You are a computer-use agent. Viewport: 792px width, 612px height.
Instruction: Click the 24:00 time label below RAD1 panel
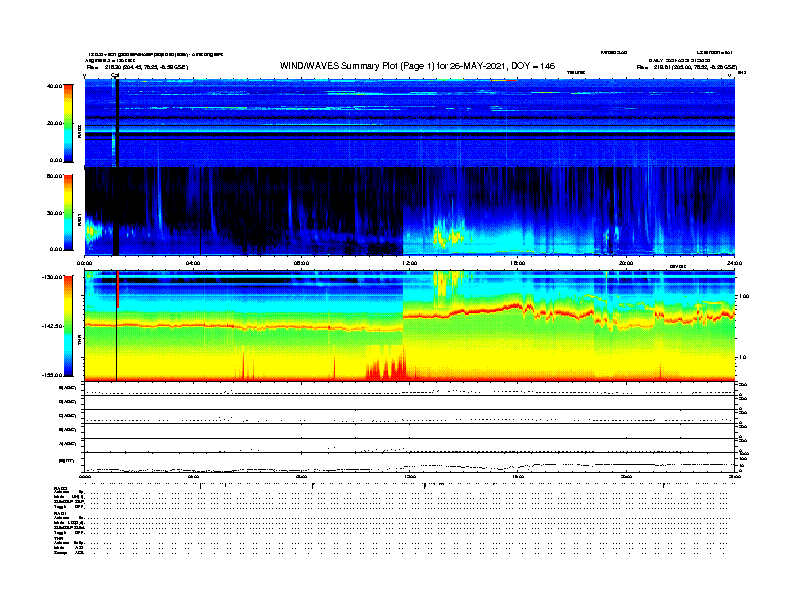coord(734,263)
